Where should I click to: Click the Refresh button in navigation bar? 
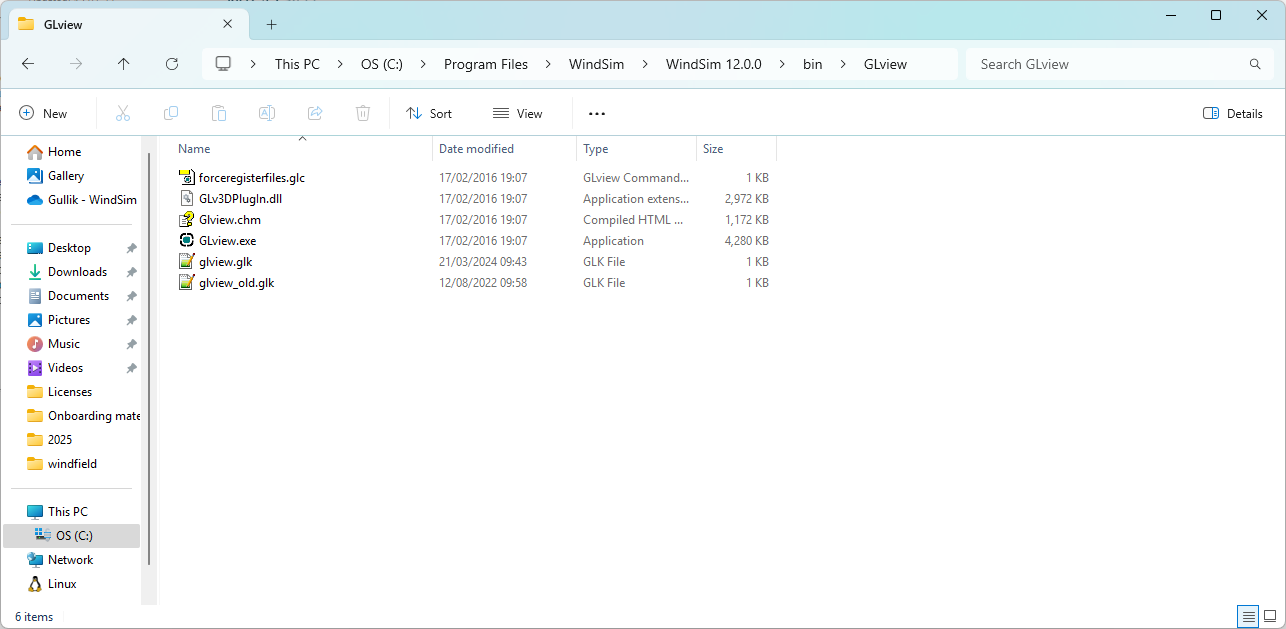[172, 64]
